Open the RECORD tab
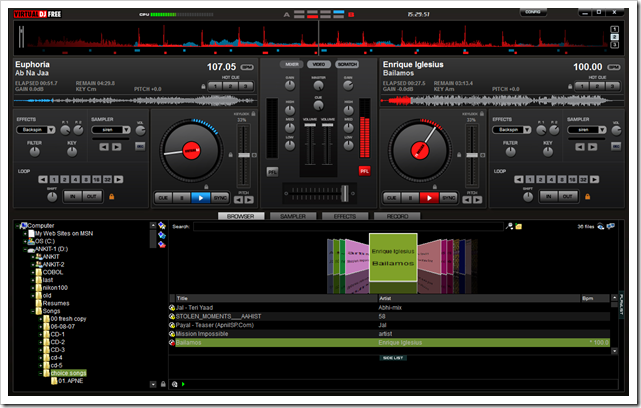Viewport: 641px width, 408px height. point(397,216)
